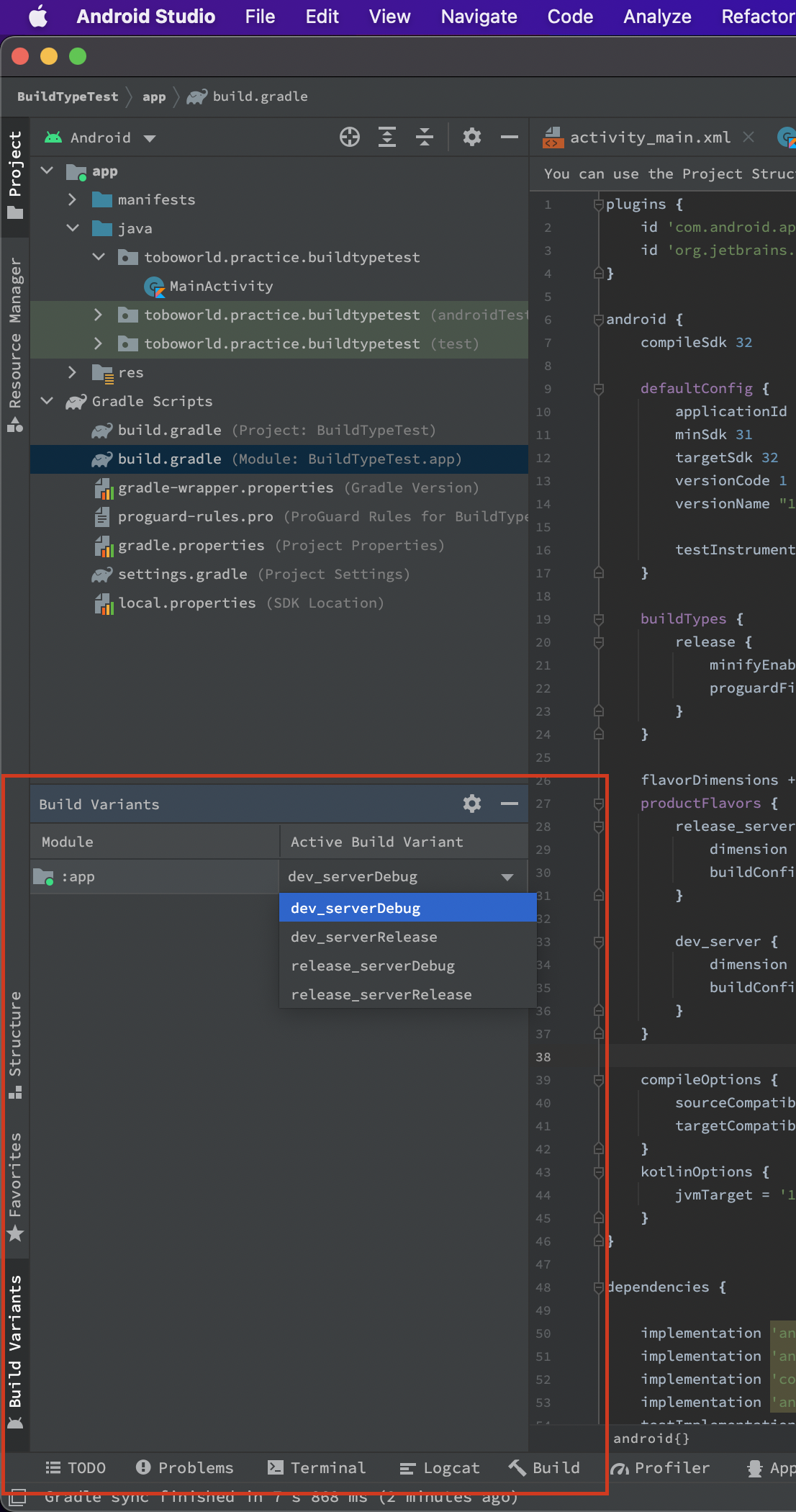Open the Logcat tool window
The image size is (796, 1512).
point(440,1467)
